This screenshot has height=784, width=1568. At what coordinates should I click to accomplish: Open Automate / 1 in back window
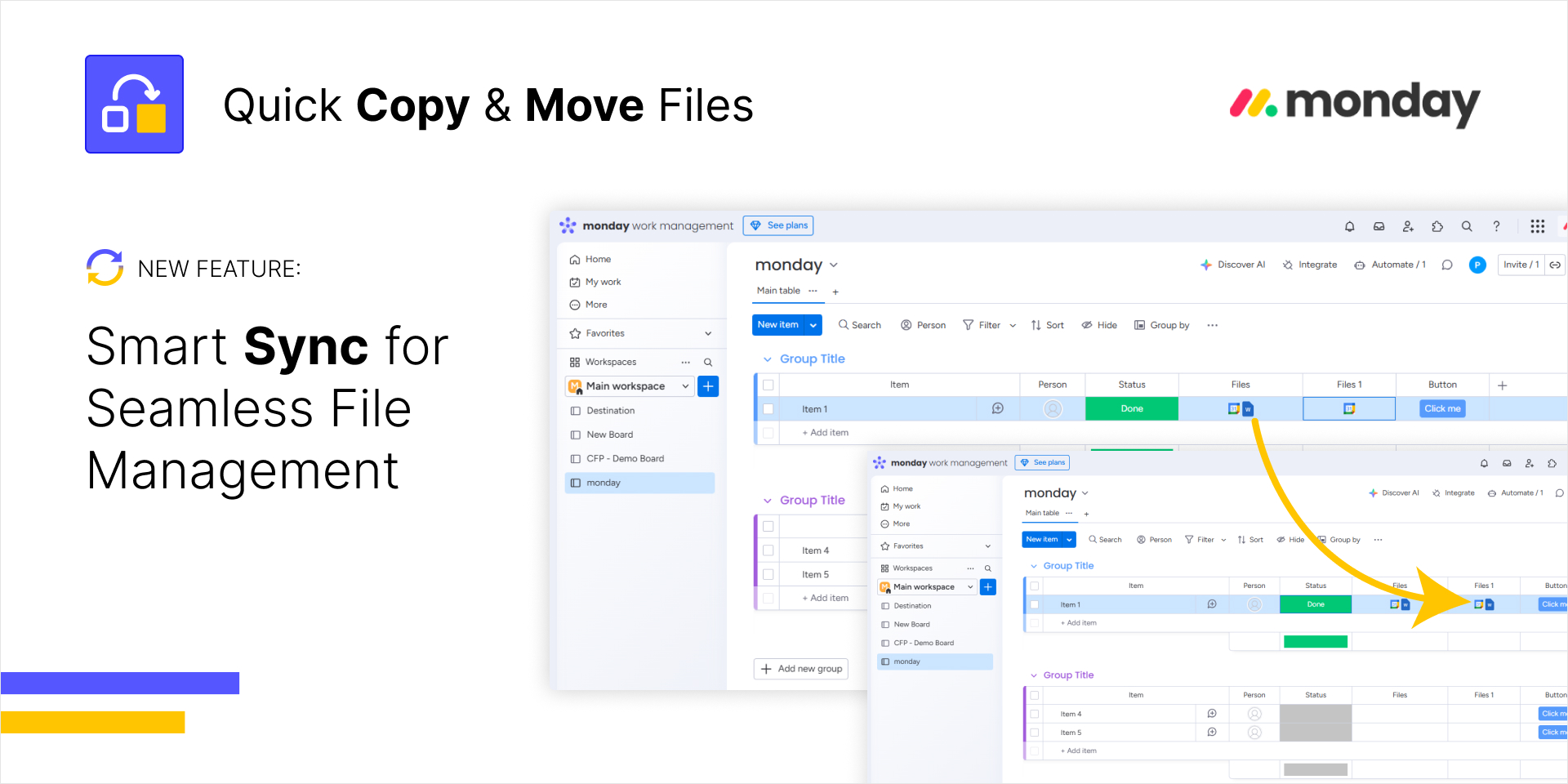tap(1390, 265)
